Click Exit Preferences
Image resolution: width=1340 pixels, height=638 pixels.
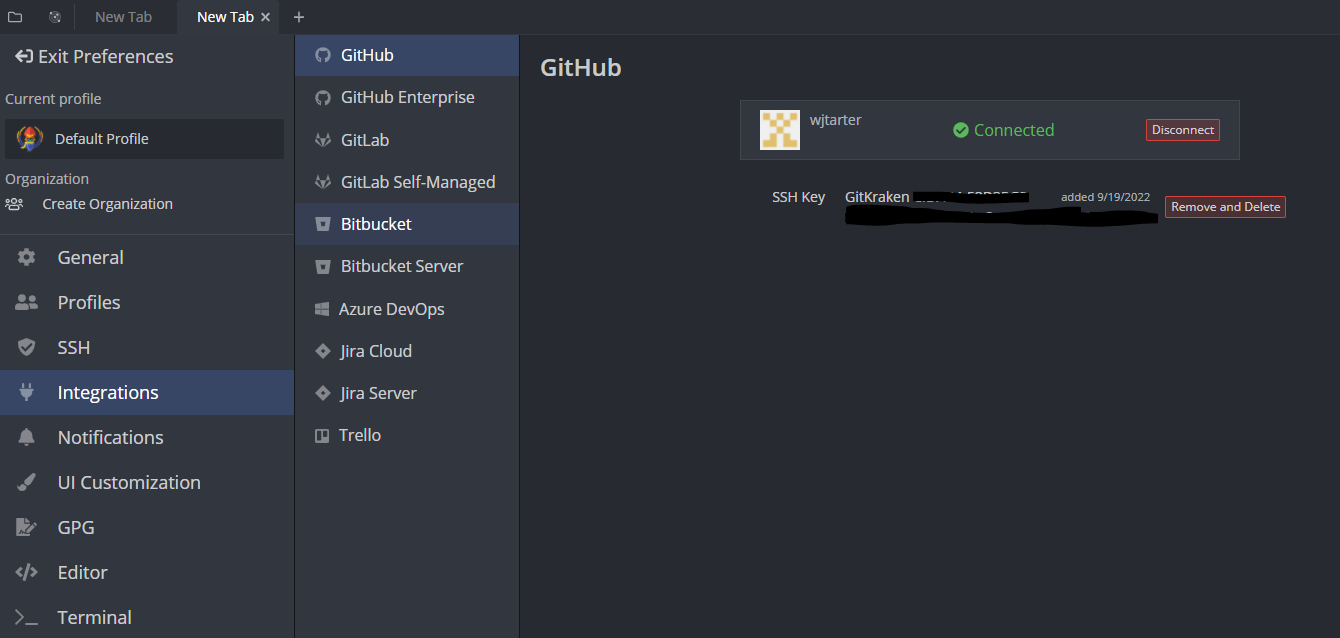tap(94, 57)
